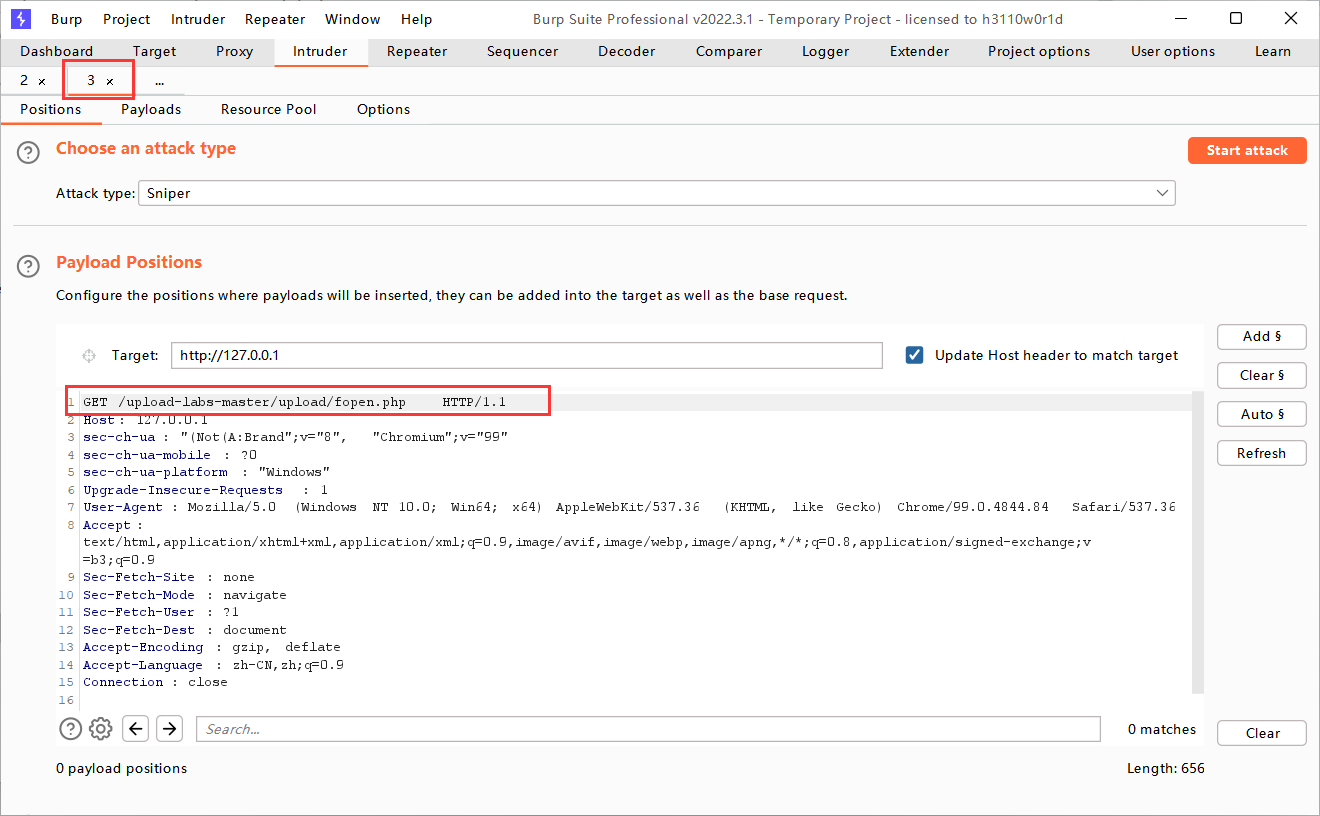This screenshot has height=816, width=1320.
Task: Select Intruder attack tab 3
Action: tap(91, 81)
